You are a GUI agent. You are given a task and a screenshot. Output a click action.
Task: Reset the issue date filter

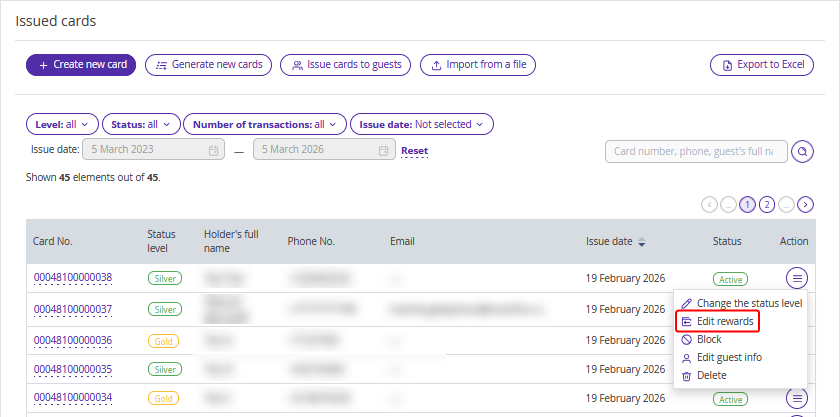(x=414, y=151)
